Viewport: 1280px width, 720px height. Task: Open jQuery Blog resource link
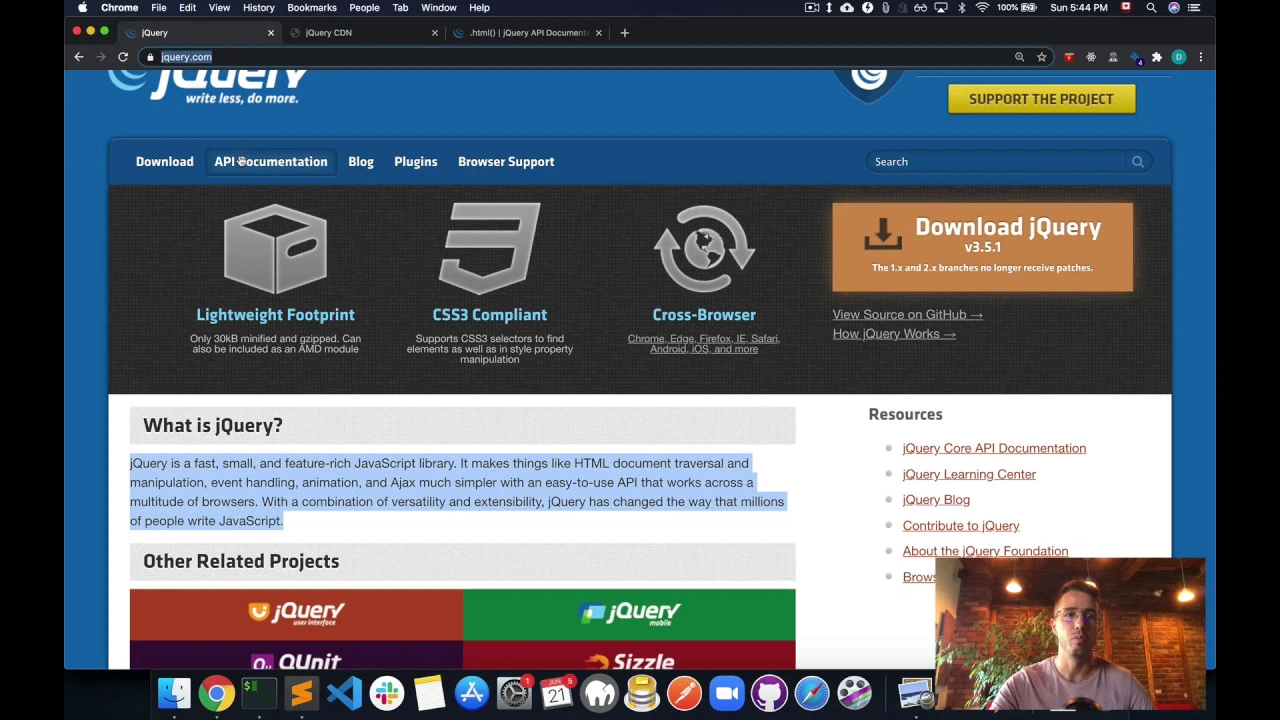coord(936,500)
